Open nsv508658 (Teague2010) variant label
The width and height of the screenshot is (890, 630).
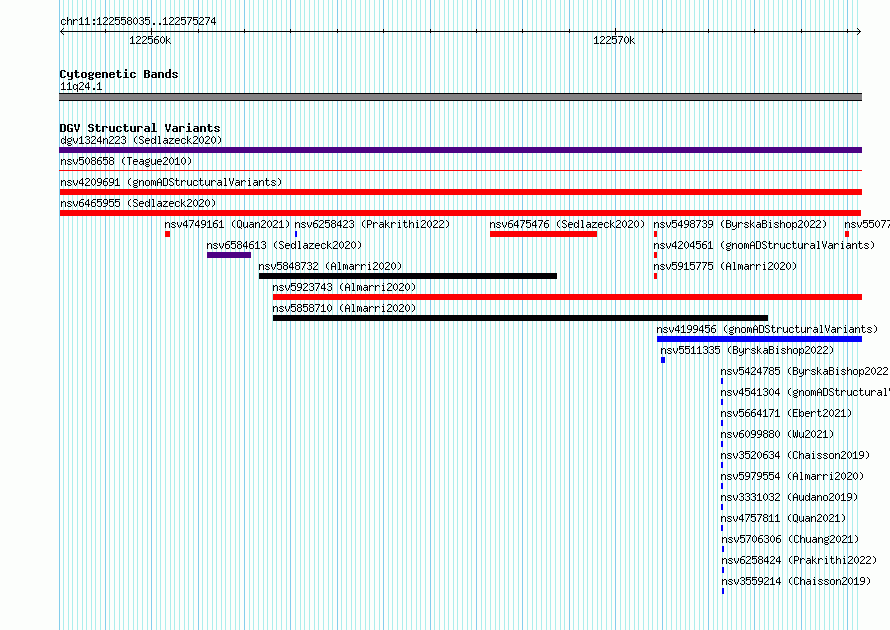[126, 161]
